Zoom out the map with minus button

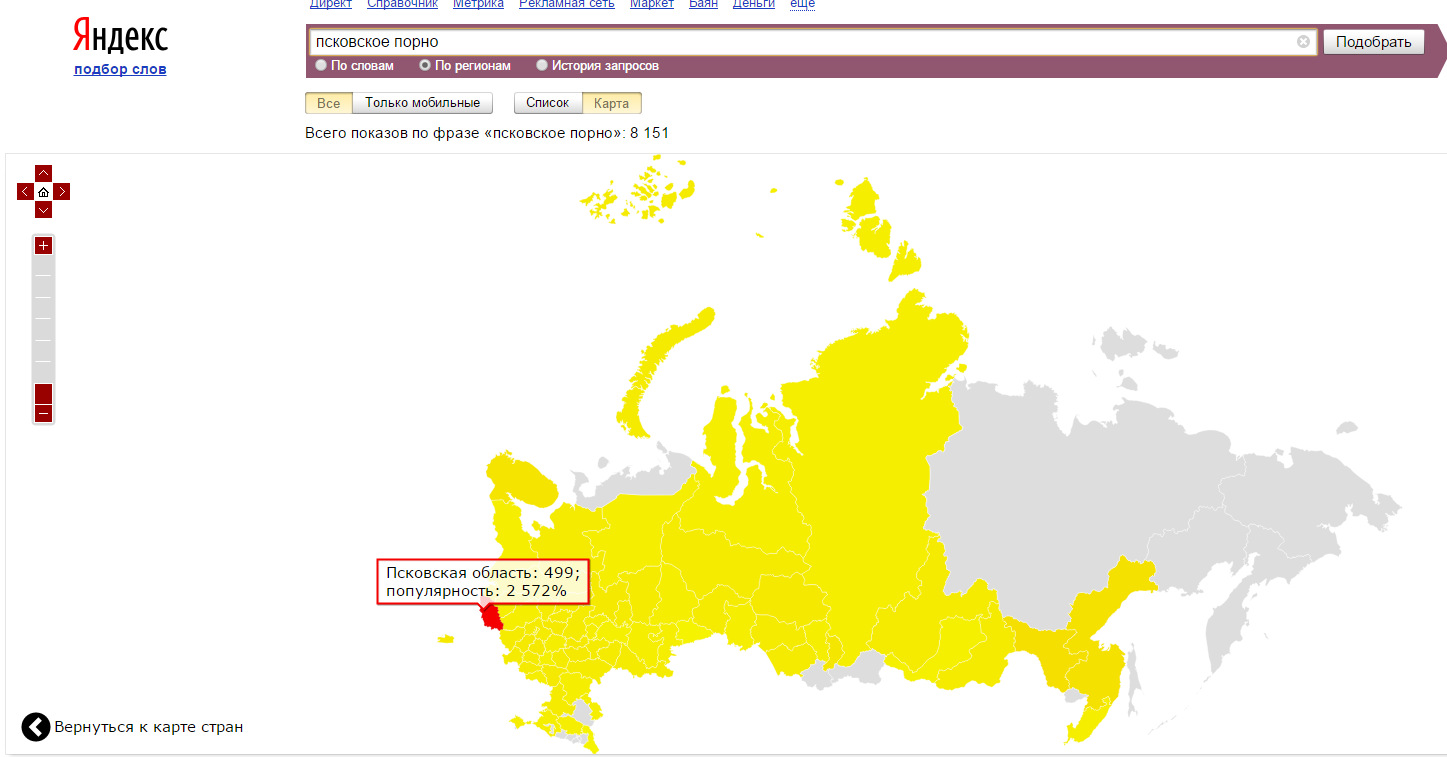(43, 413)
